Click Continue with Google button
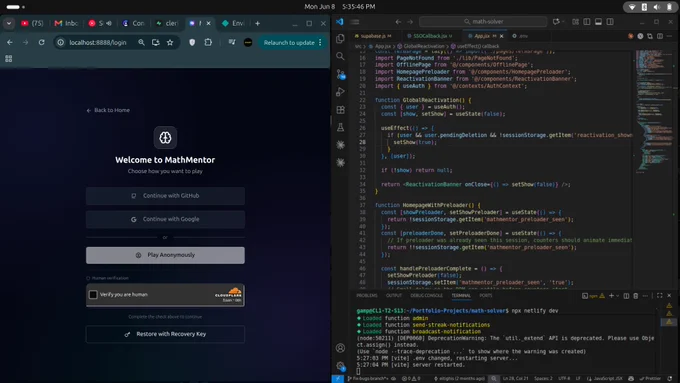The image size is (680, 383). [x=165, y=219]
